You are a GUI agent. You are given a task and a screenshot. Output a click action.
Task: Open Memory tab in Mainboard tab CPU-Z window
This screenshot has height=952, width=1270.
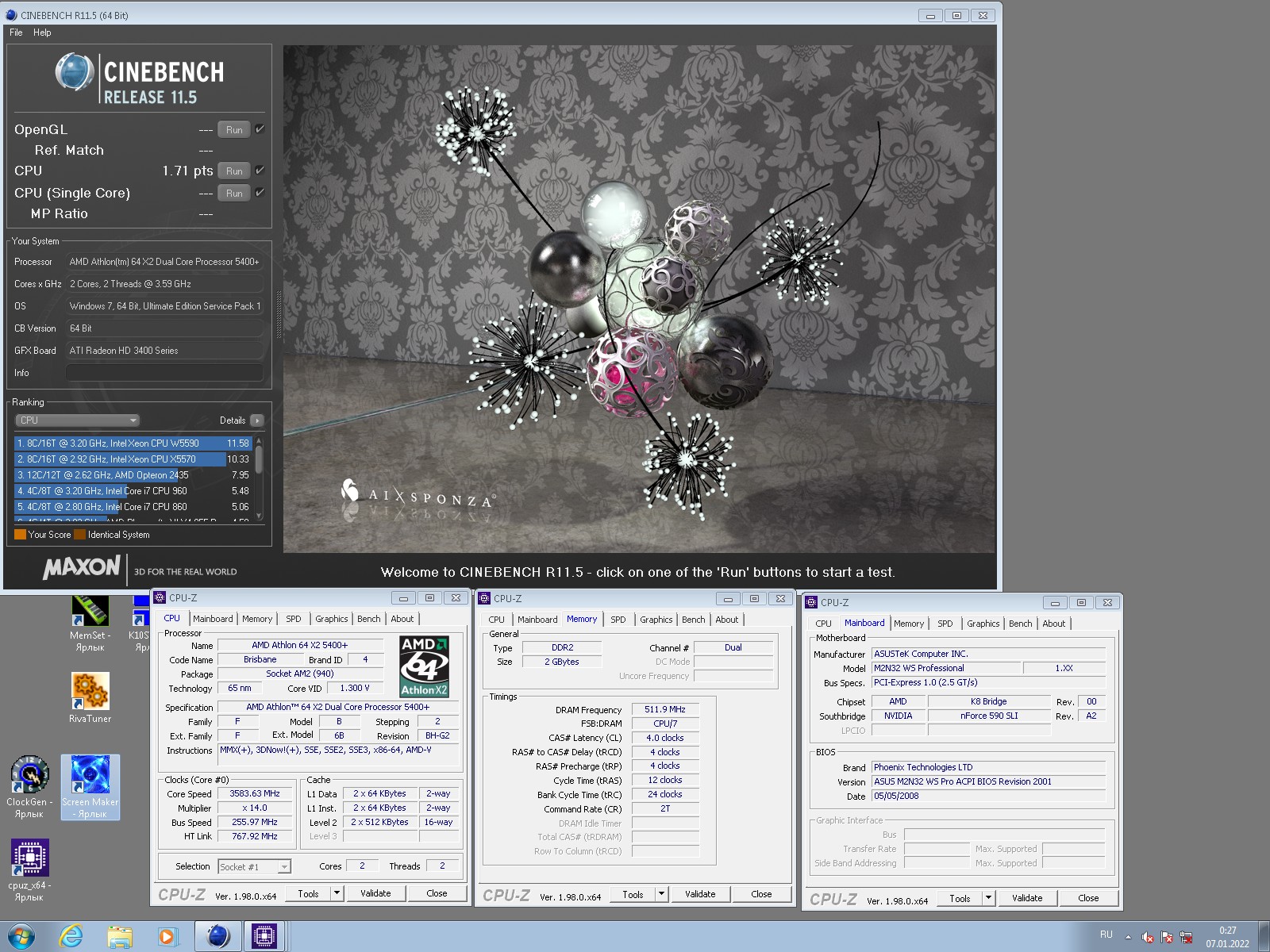click(x=909, y=624)
